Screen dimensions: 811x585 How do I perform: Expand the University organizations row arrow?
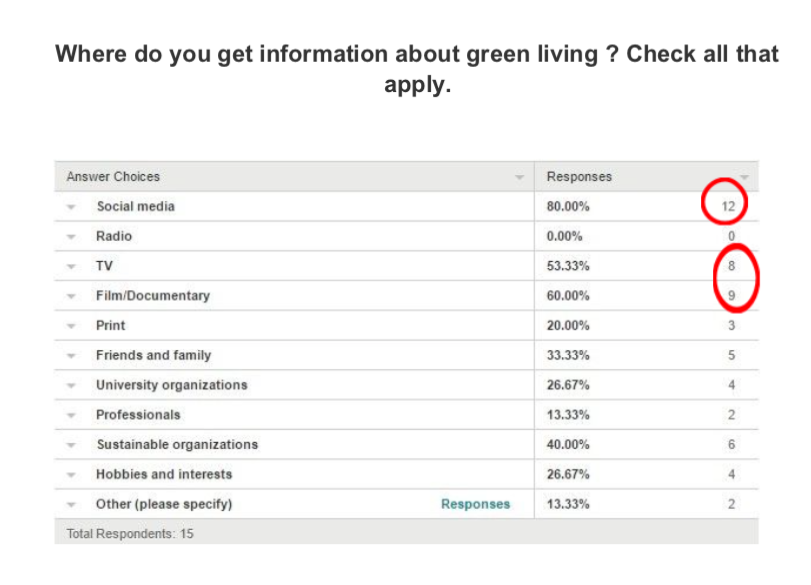pyautogui.click(x=71, y=386)
